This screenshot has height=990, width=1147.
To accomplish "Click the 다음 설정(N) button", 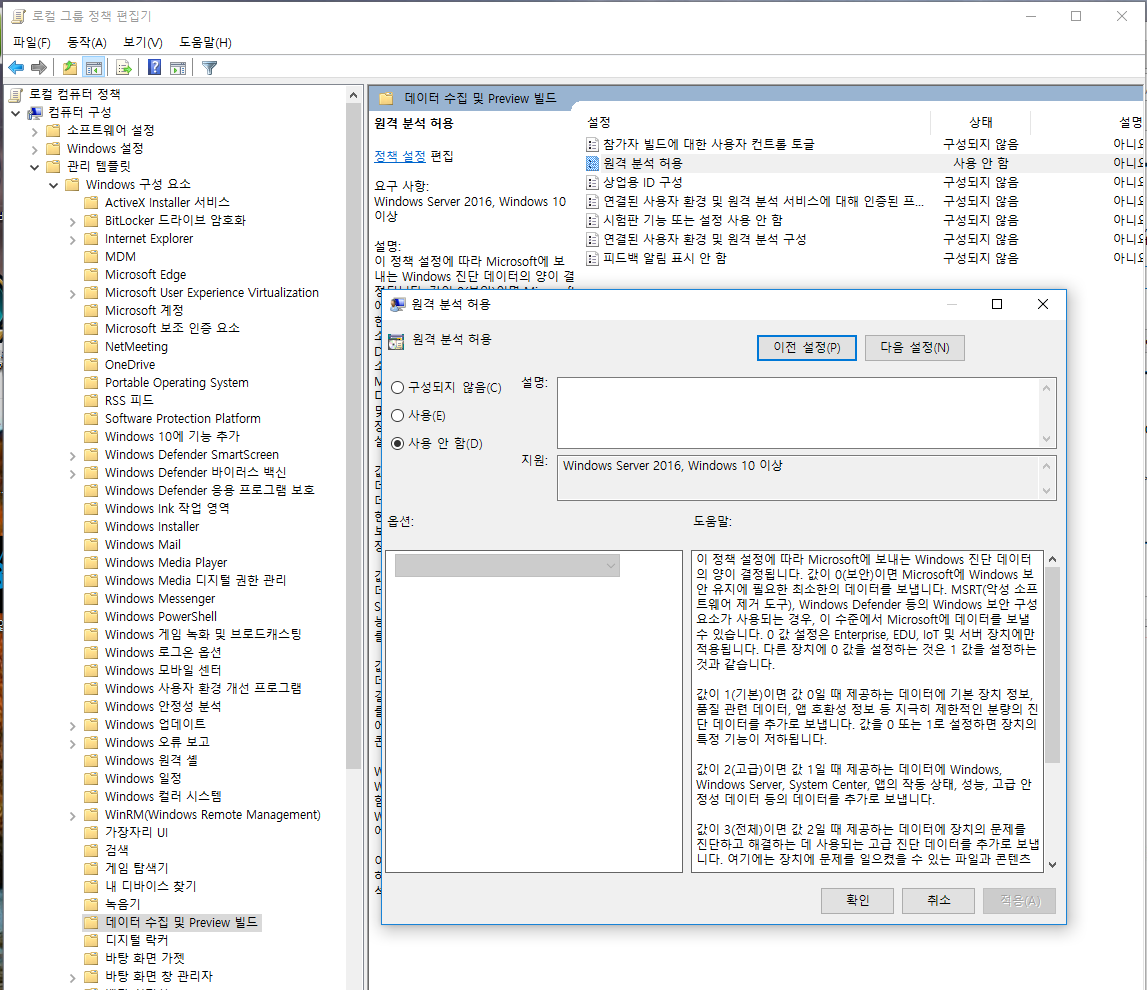I will [914, 347].
